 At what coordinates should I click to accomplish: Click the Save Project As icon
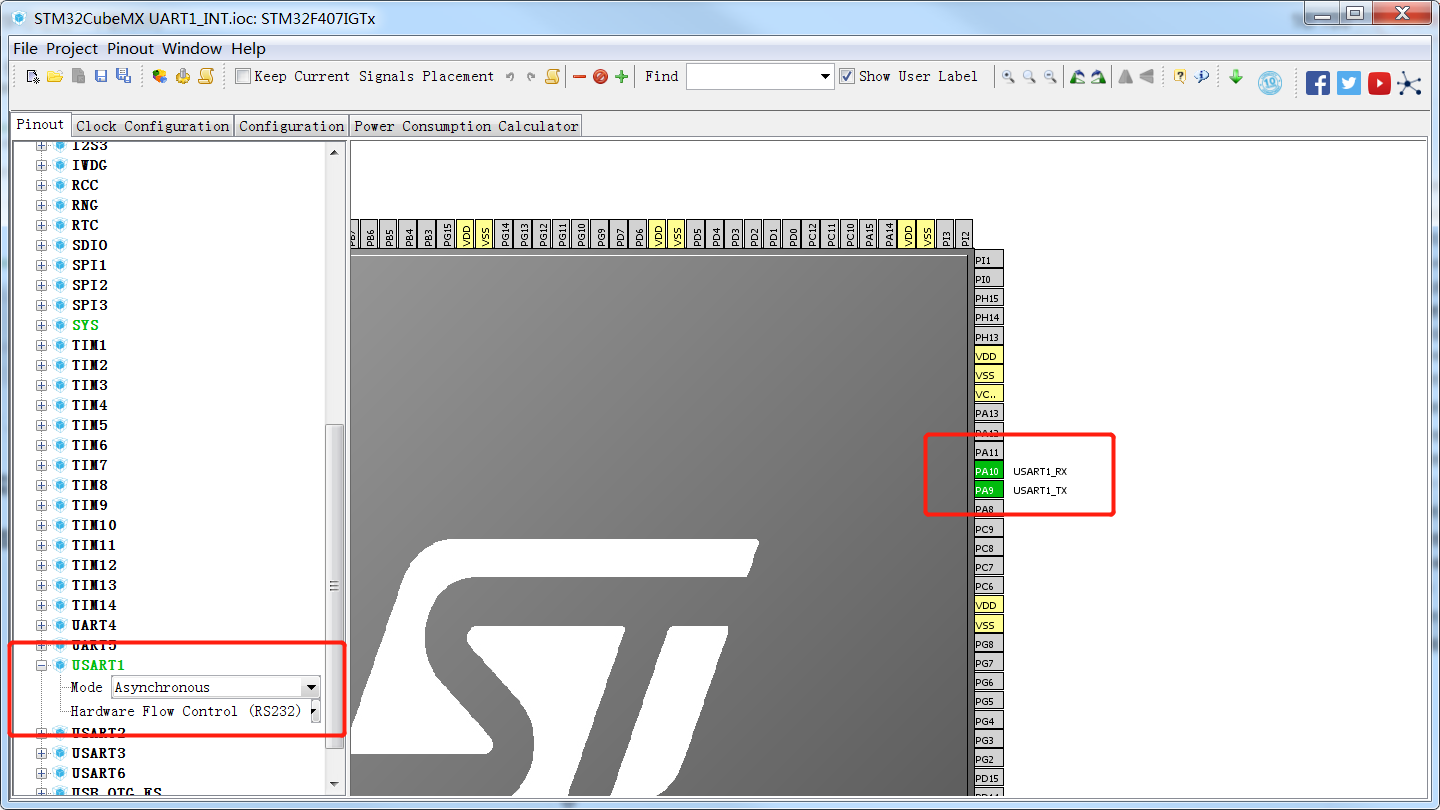123,76
